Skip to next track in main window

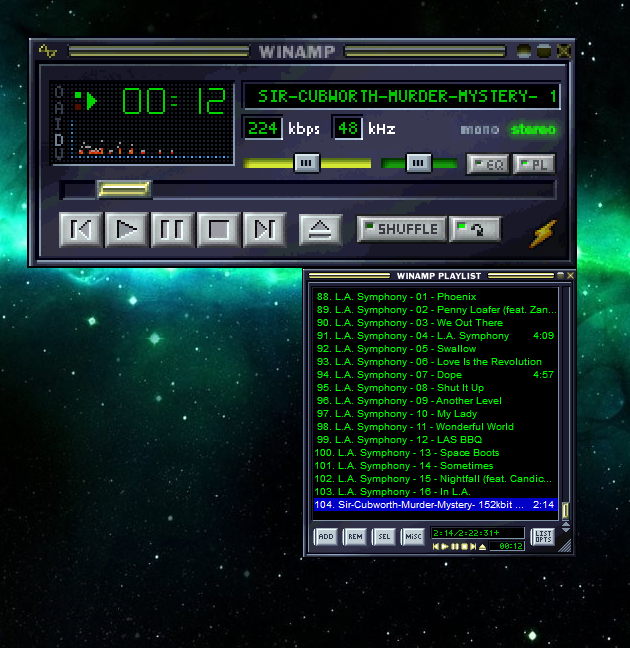click(x=265, y=229)
